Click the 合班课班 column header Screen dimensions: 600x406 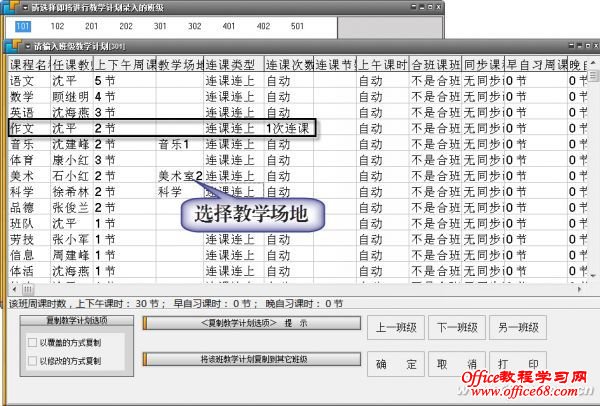coord(435,65)
